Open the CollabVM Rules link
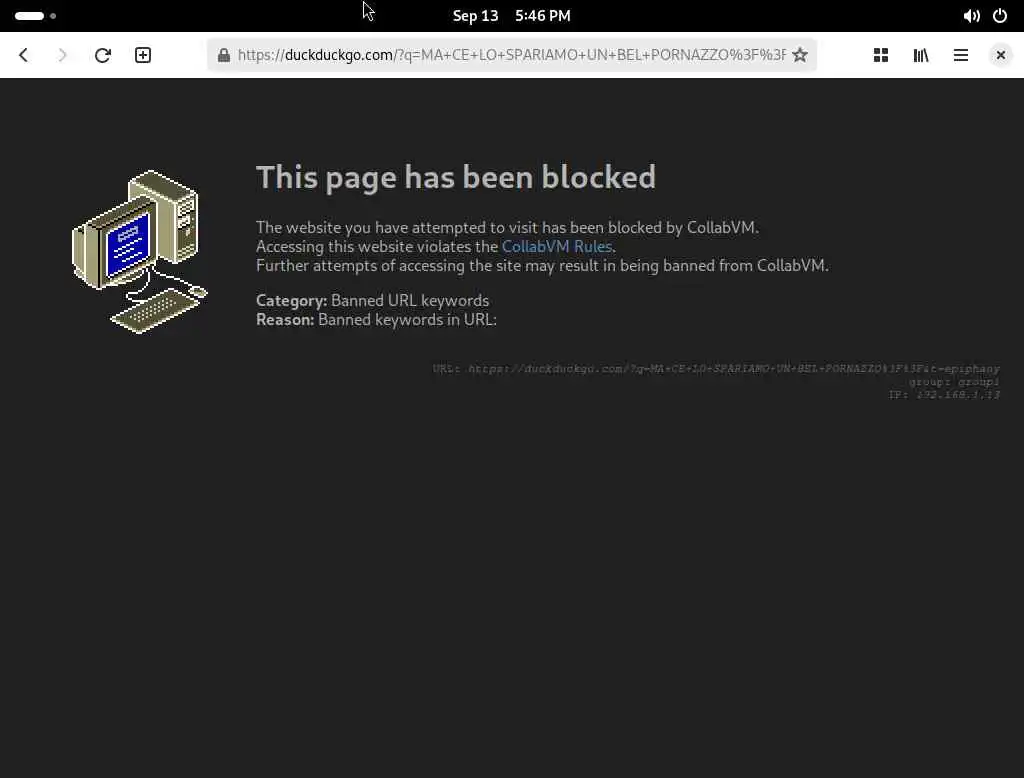Image resolution: width=1024 pixels, height=778 pixels. pos(556,246)
